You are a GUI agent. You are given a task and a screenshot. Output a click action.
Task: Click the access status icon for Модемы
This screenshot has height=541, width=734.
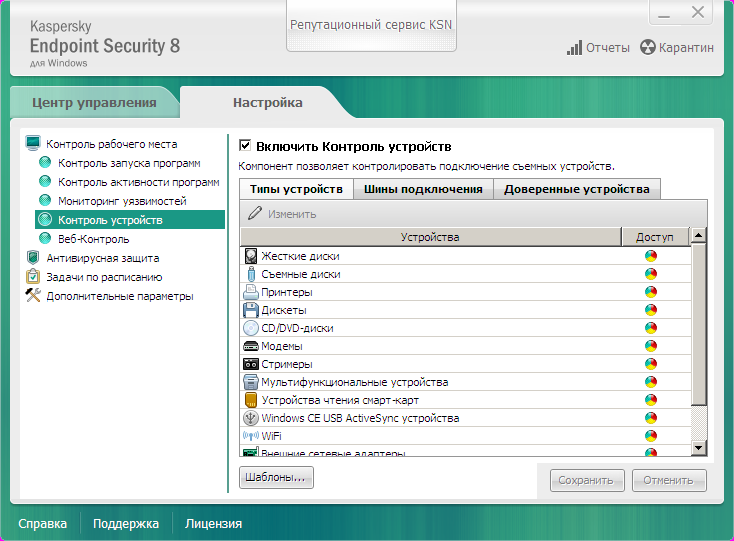(x=651, y=346)
